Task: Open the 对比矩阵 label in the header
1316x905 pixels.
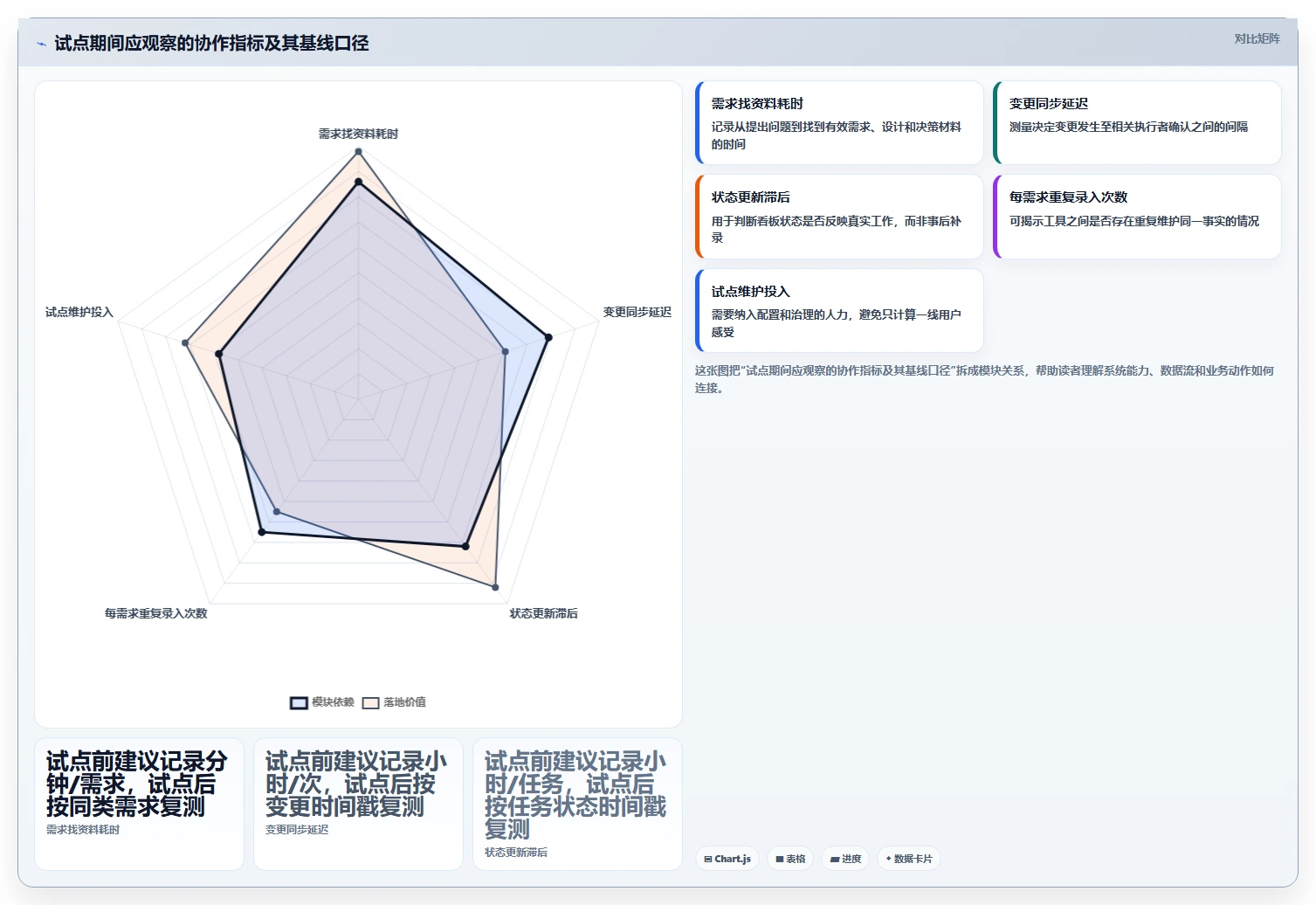Action: click(x=1257, y=38)
